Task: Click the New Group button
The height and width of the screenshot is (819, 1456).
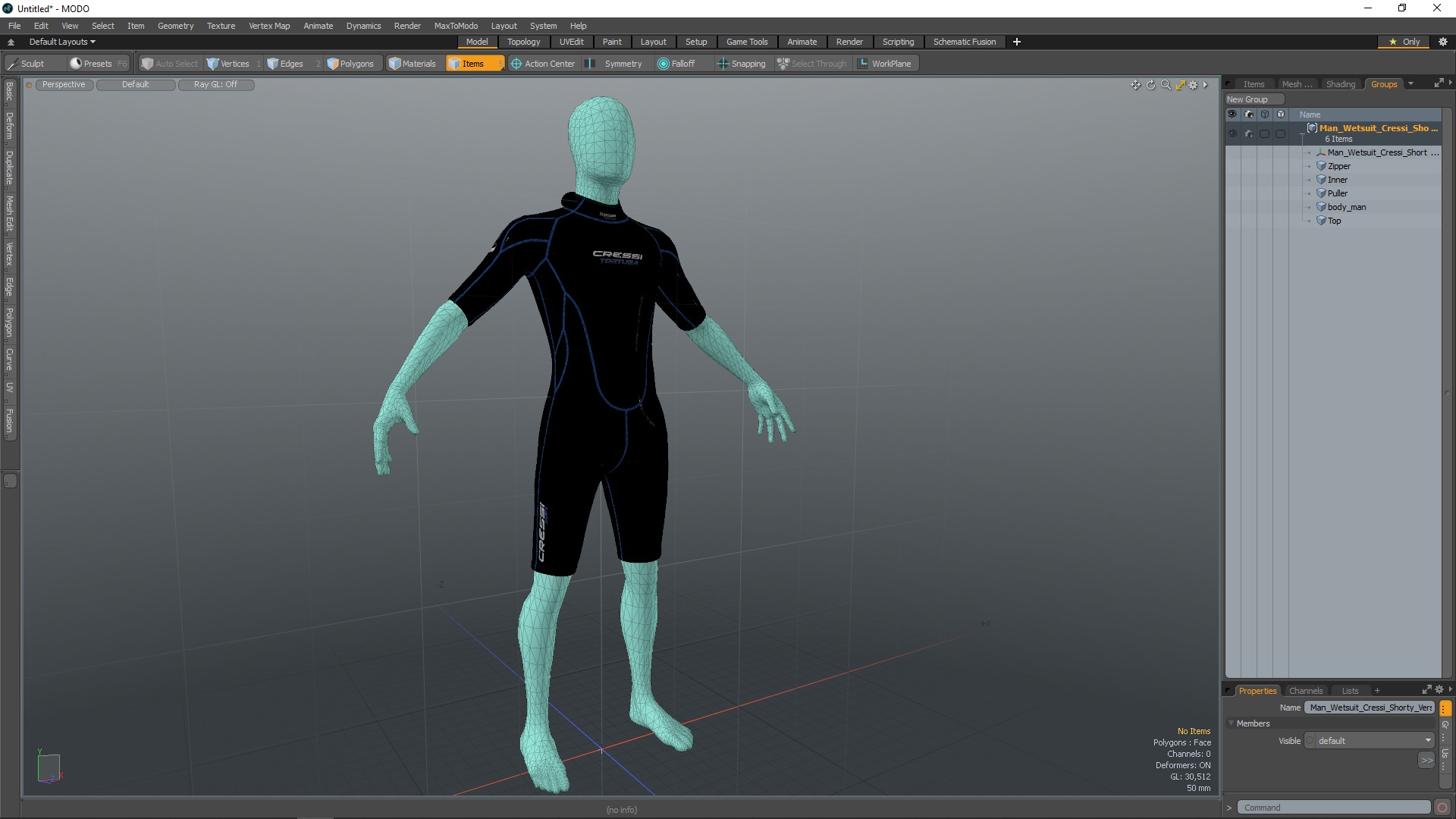Action: [x=1254, y=99]
